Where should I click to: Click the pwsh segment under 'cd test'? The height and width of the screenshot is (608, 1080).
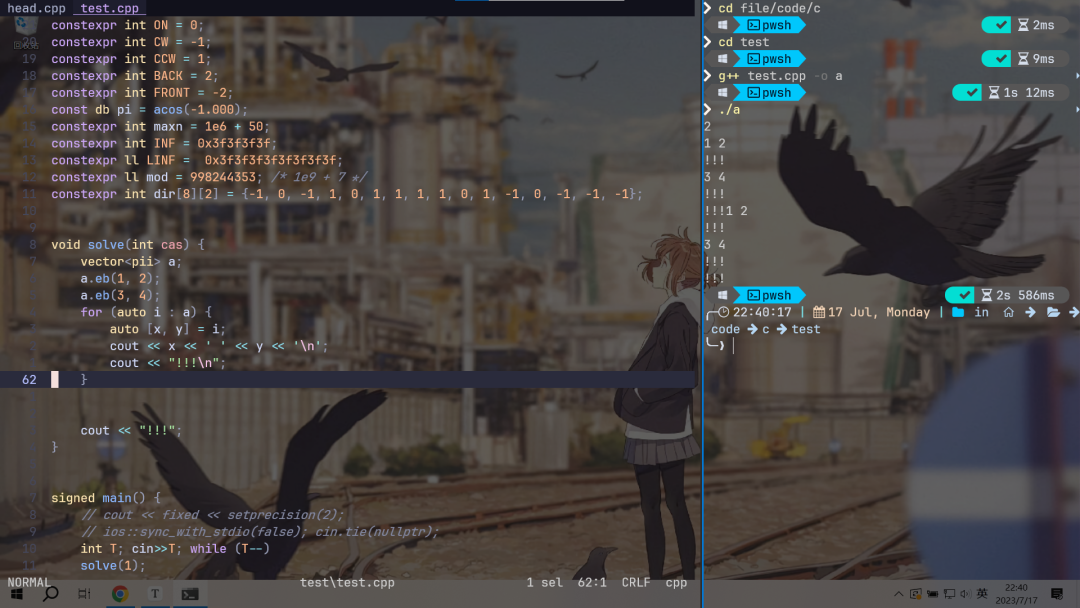769,59
